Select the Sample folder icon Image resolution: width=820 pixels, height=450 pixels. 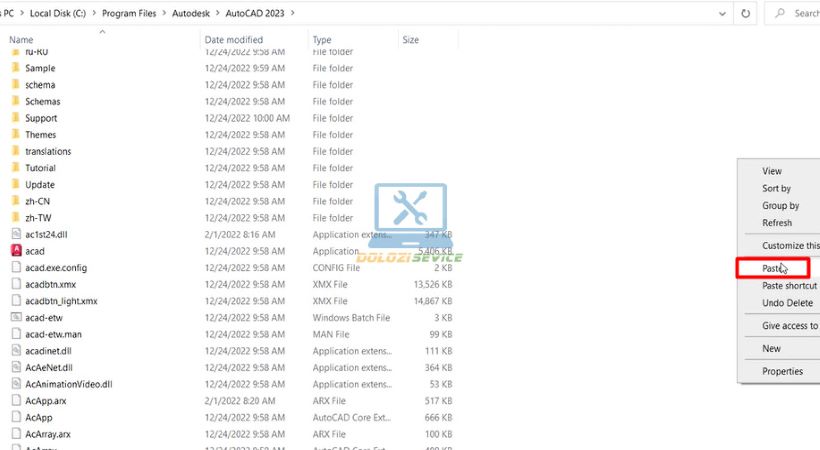16,68
